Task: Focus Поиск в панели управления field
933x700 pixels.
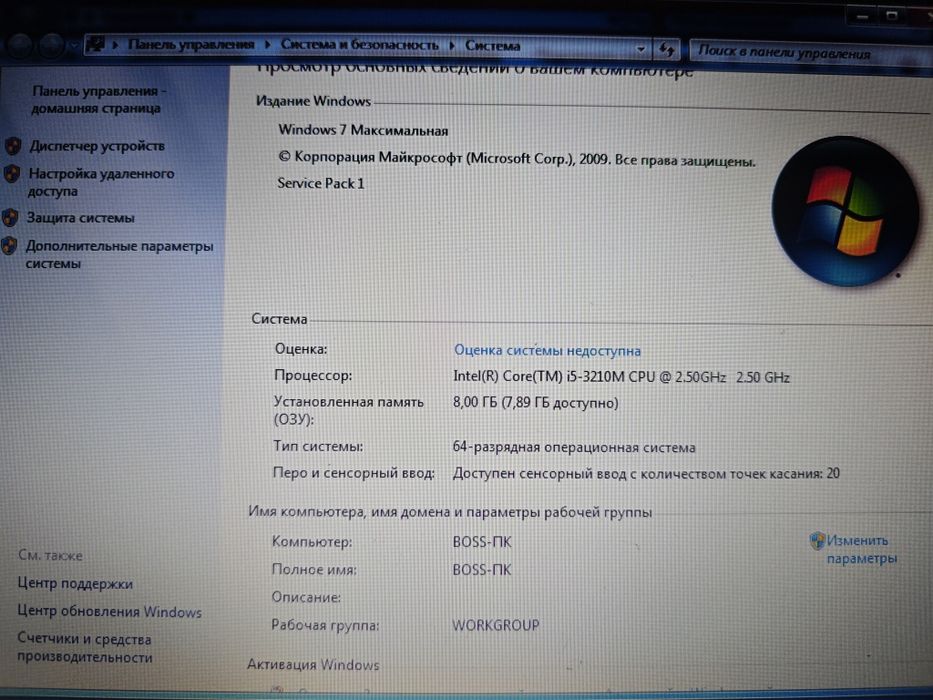Action: click(x=809, y=52)
